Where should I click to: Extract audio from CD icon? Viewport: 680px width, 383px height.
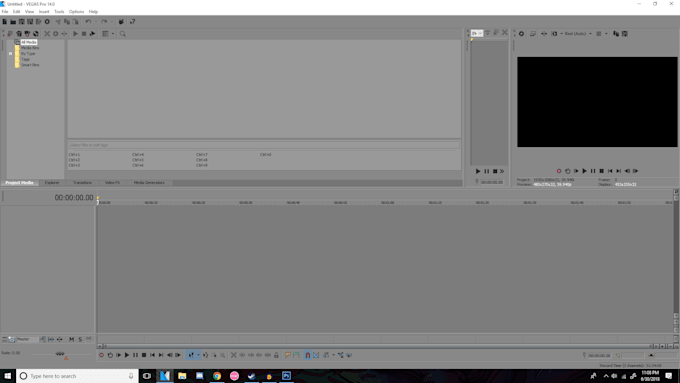tap(27, 34)
